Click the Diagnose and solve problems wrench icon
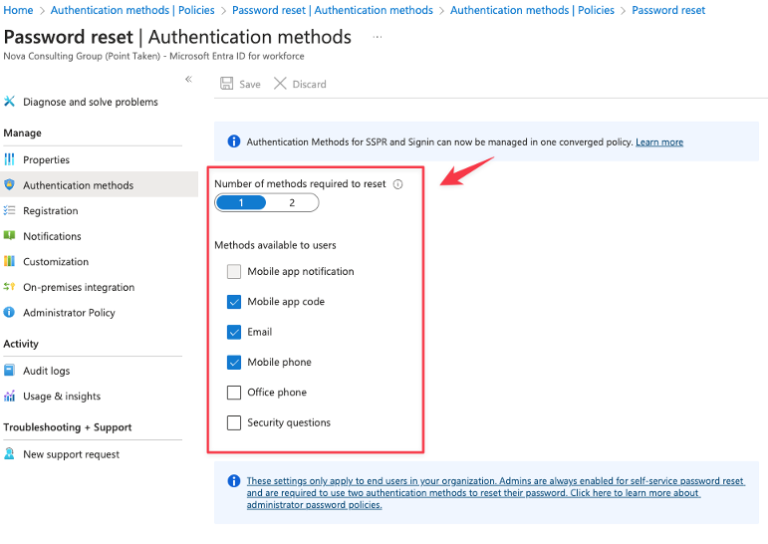This screenshot has height=544, width=768. click(10, 102)
